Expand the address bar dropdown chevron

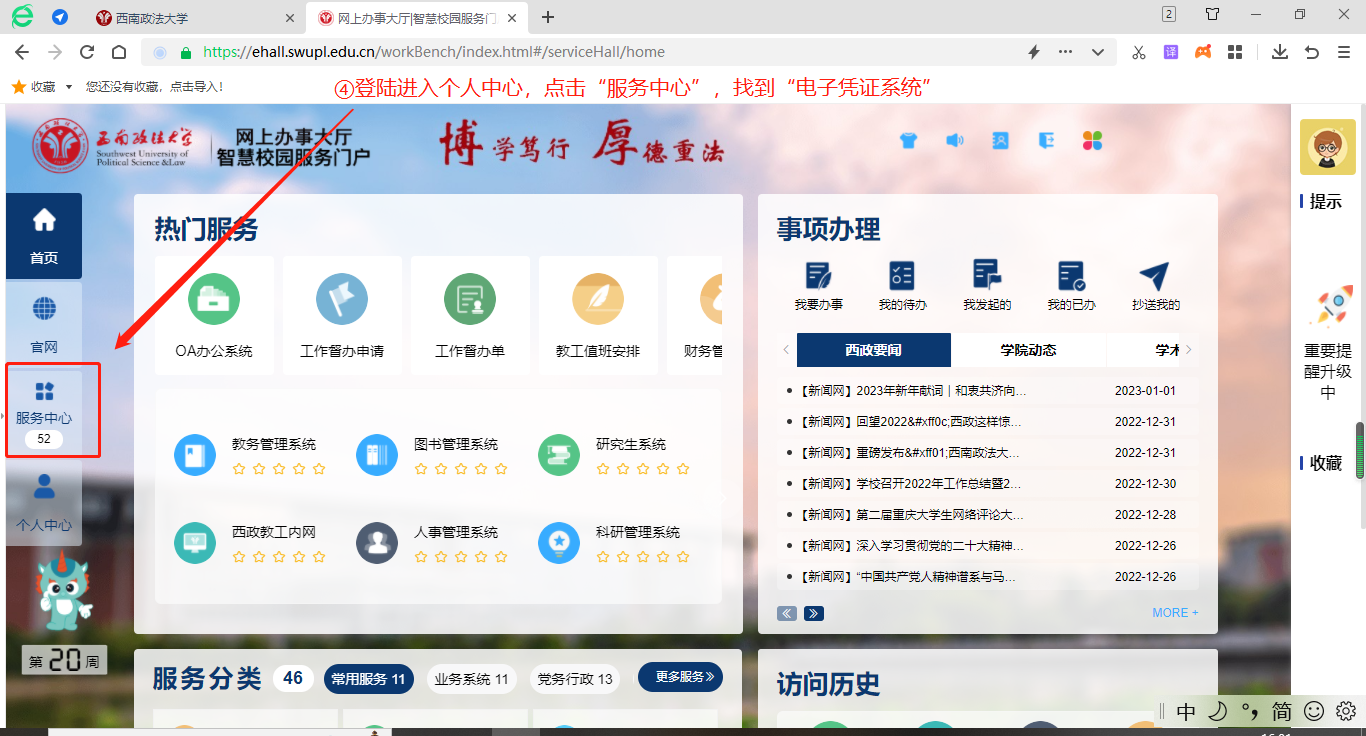[x=1098, y=52]
